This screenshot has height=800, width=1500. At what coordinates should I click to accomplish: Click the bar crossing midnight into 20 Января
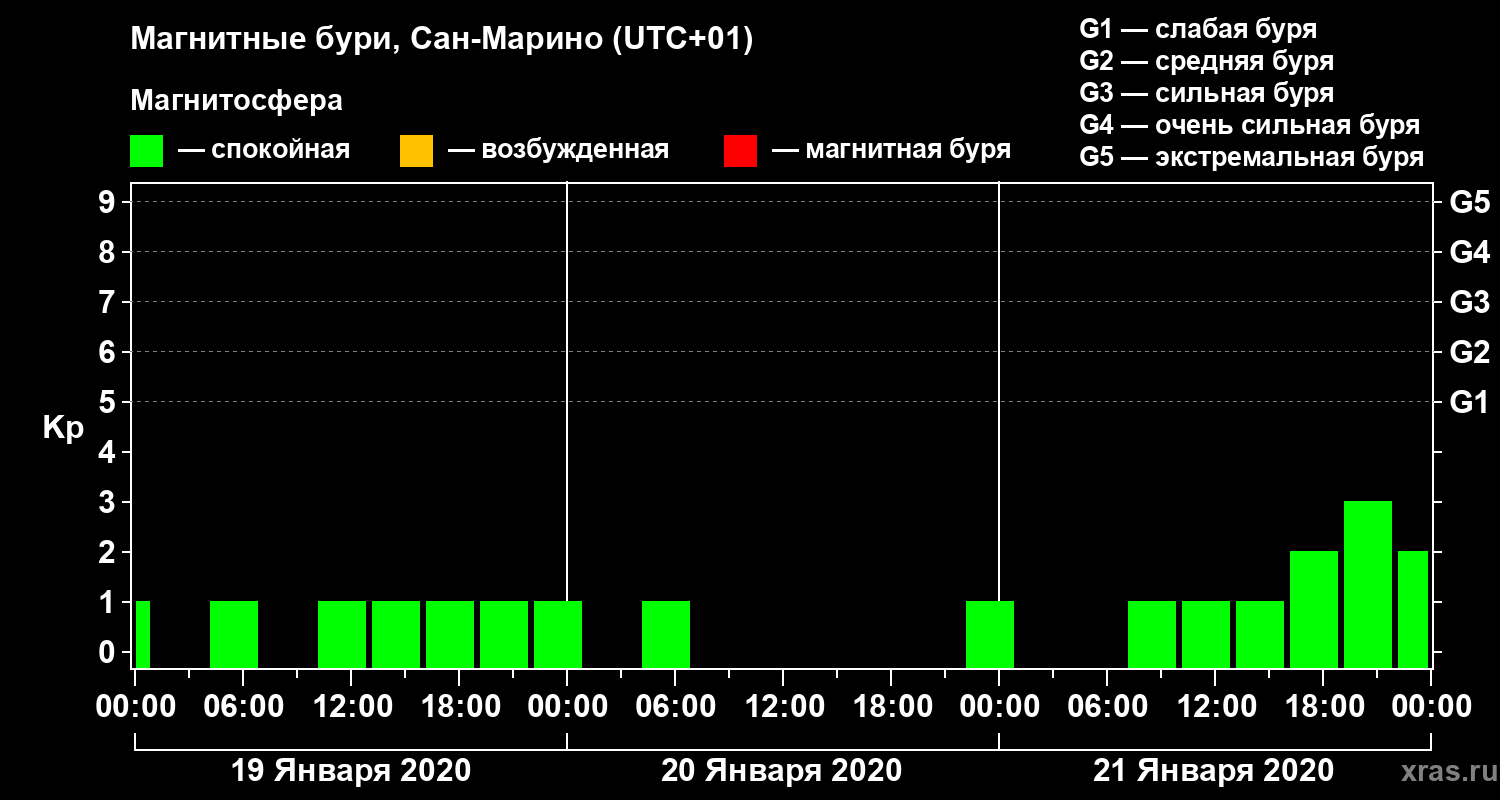click(558, 634)
